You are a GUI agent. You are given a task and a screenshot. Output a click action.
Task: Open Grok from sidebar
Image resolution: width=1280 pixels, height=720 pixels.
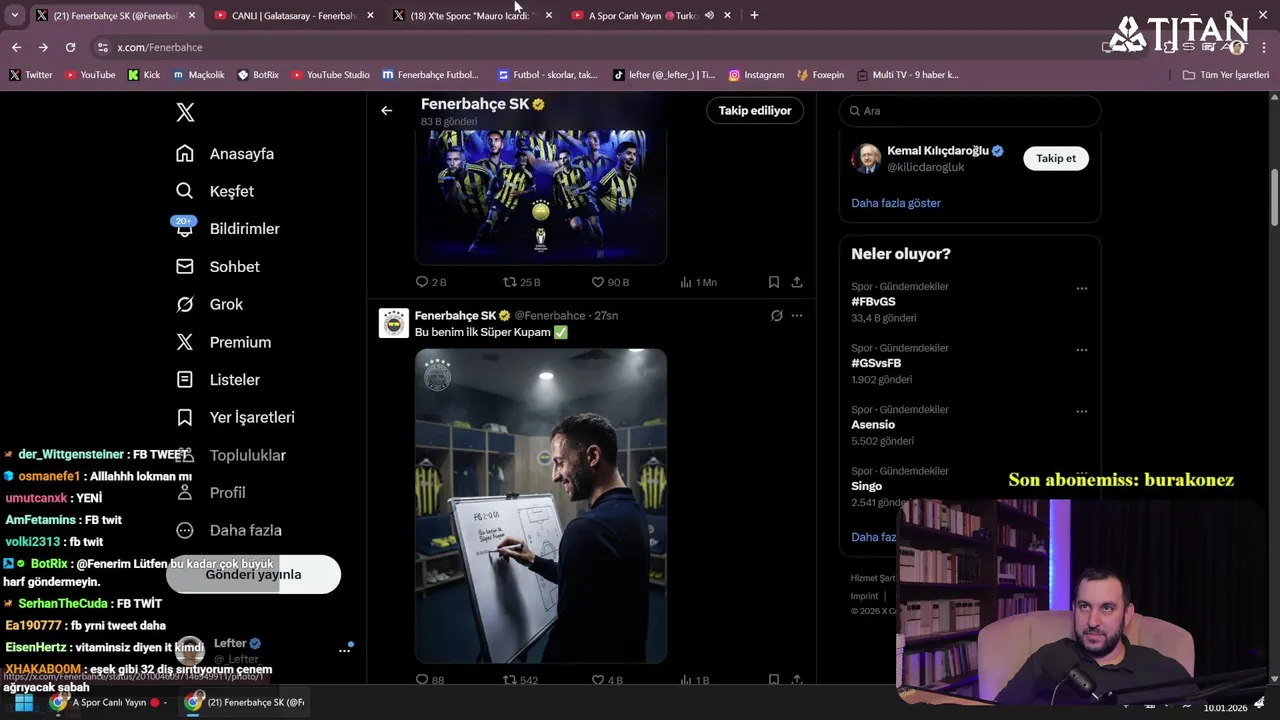point(209,304)
